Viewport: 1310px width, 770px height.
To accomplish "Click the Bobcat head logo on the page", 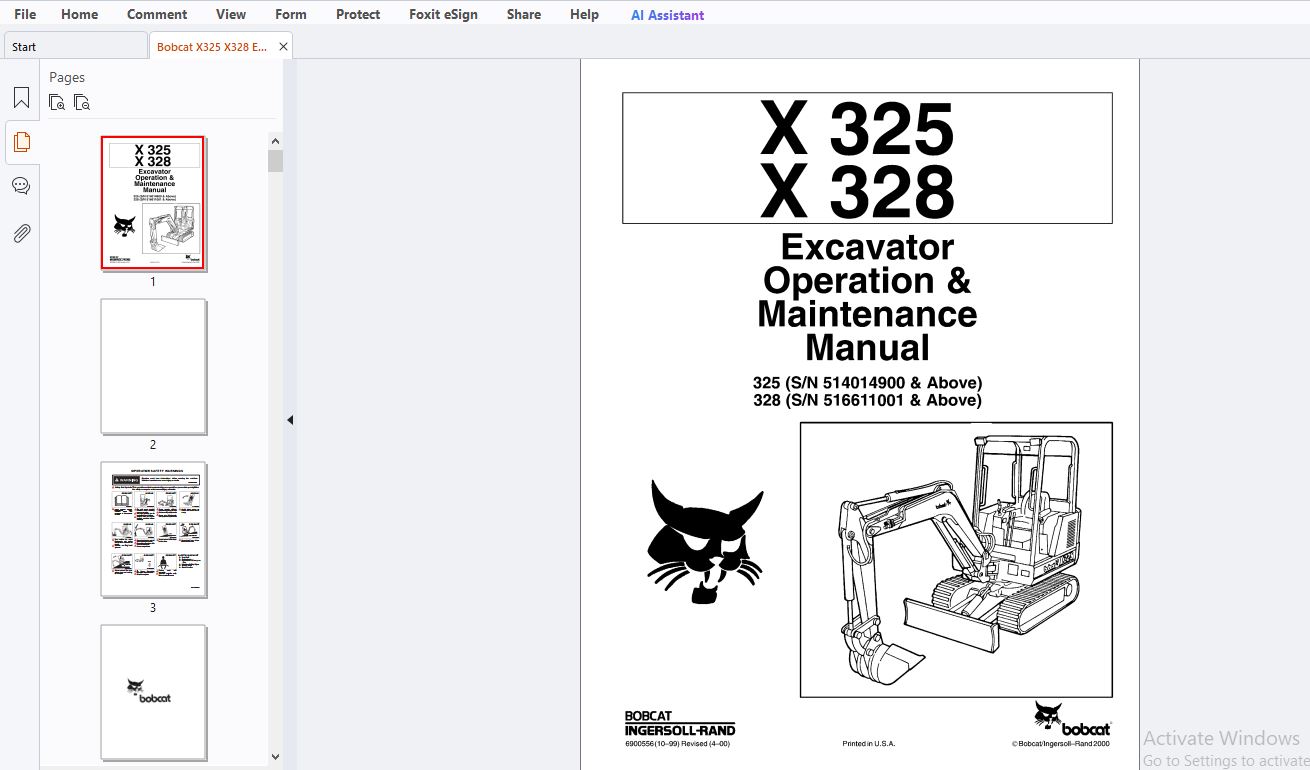I will [x=705, y=541].
